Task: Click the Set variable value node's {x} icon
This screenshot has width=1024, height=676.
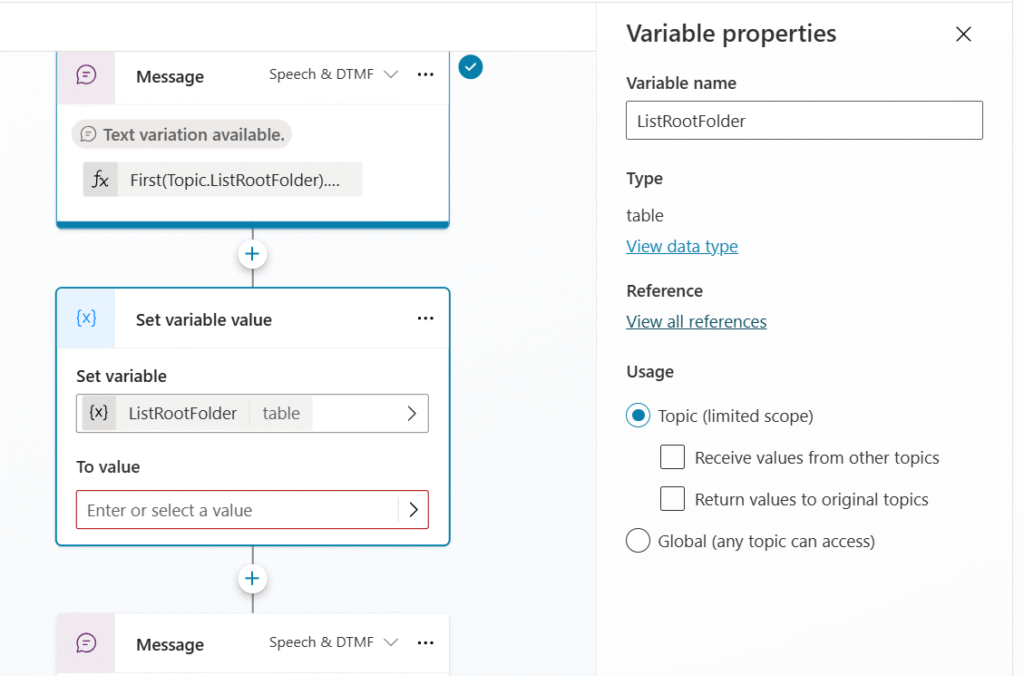Action: 86,318
